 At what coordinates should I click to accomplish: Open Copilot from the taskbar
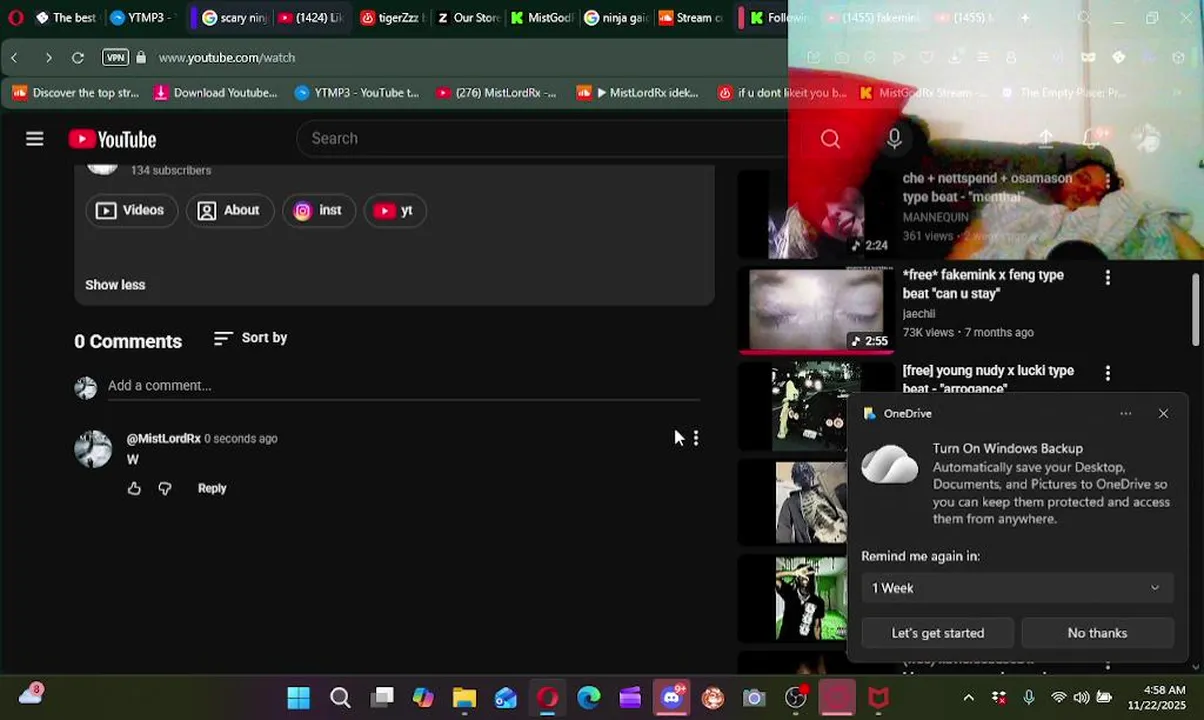click(x=423, y=697)
